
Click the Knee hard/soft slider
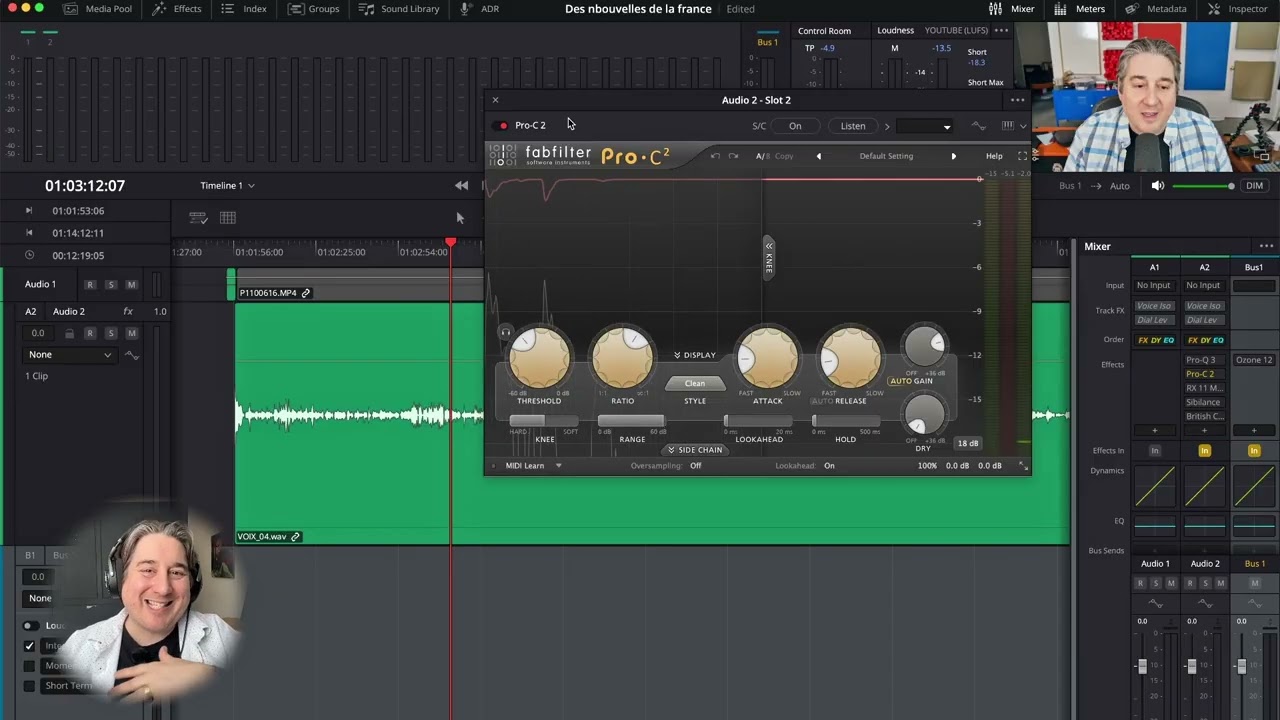544,421
